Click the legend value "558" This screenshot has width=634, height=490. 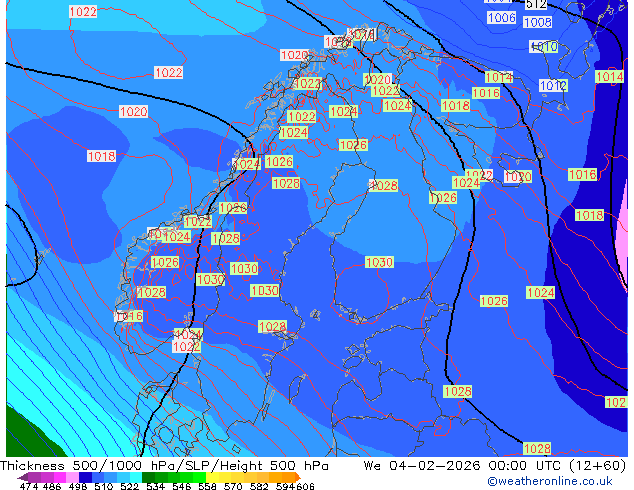[207, 486]
